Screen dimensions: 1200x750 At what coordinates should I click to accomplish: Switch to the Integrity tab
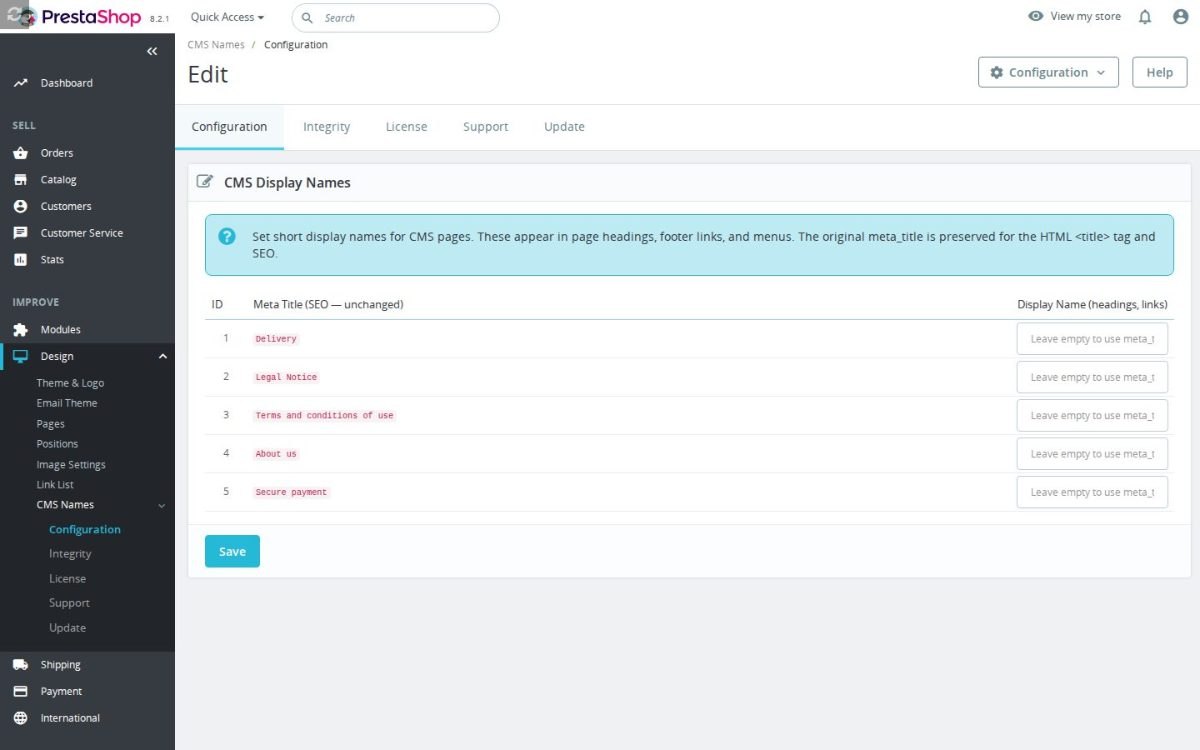pos(327,127)
